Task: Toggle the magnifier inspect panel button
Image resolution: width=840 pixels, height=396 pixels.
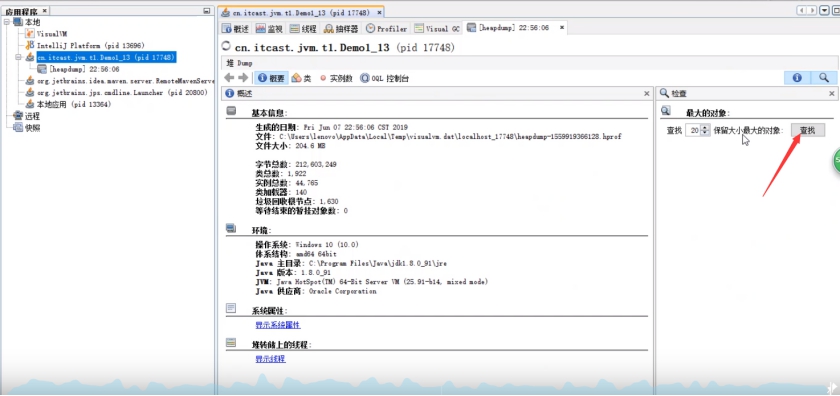Action: pos(824,78)
